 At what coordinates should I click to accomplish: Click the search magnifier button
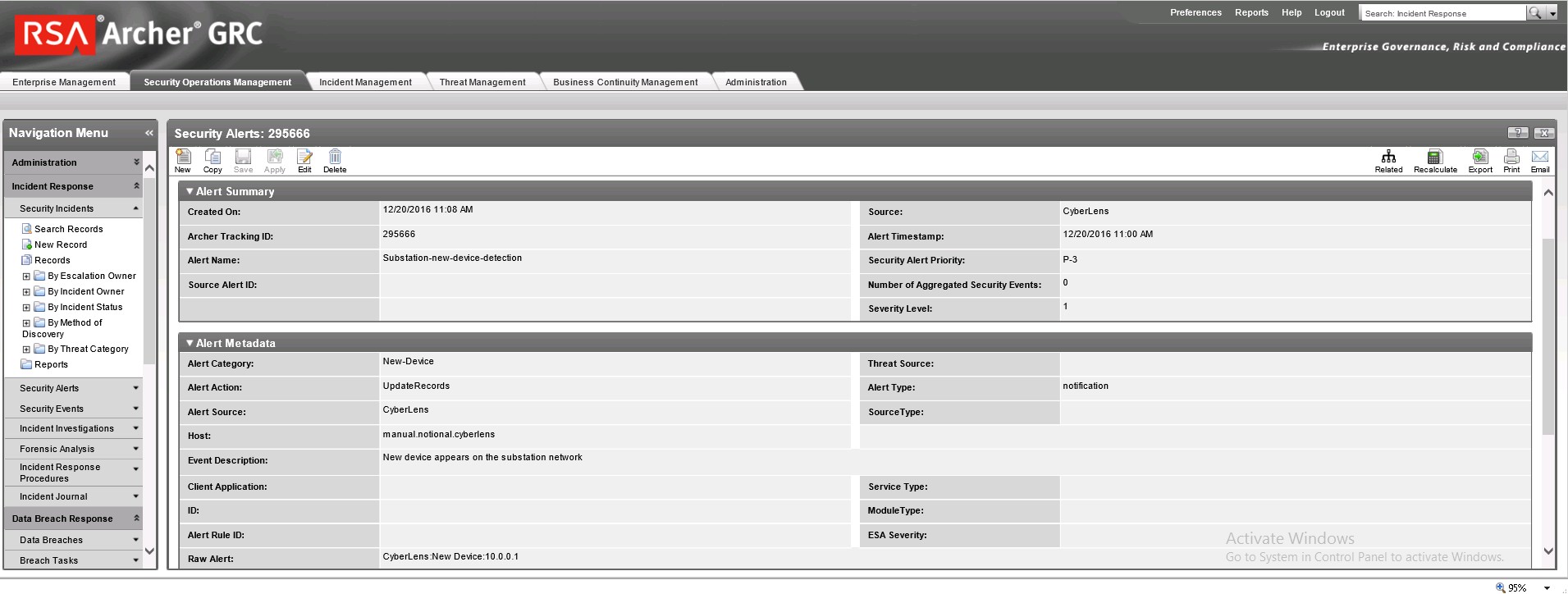pyautogui.click(x=1534, y=13)
